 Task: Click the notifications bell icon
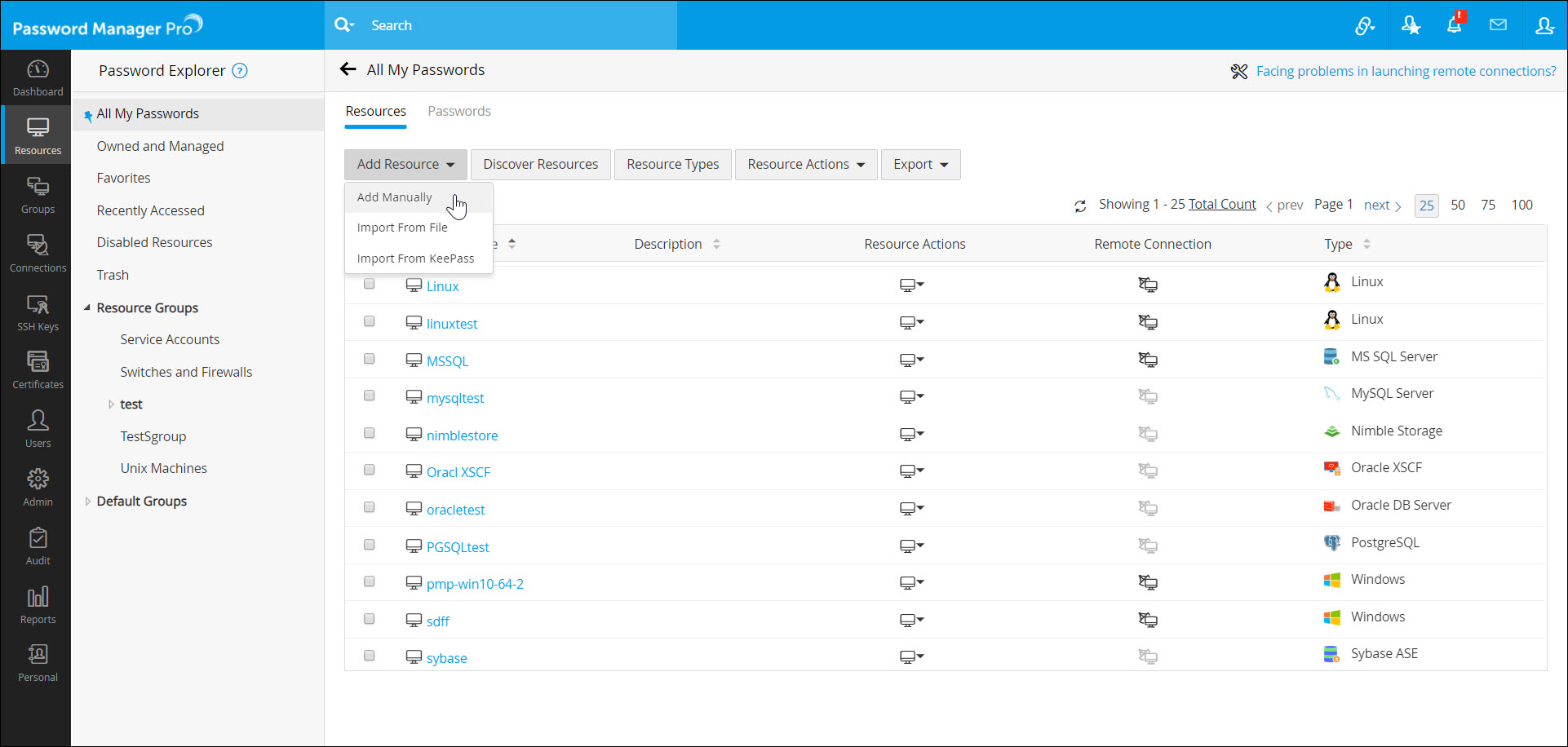[1454, 25]
